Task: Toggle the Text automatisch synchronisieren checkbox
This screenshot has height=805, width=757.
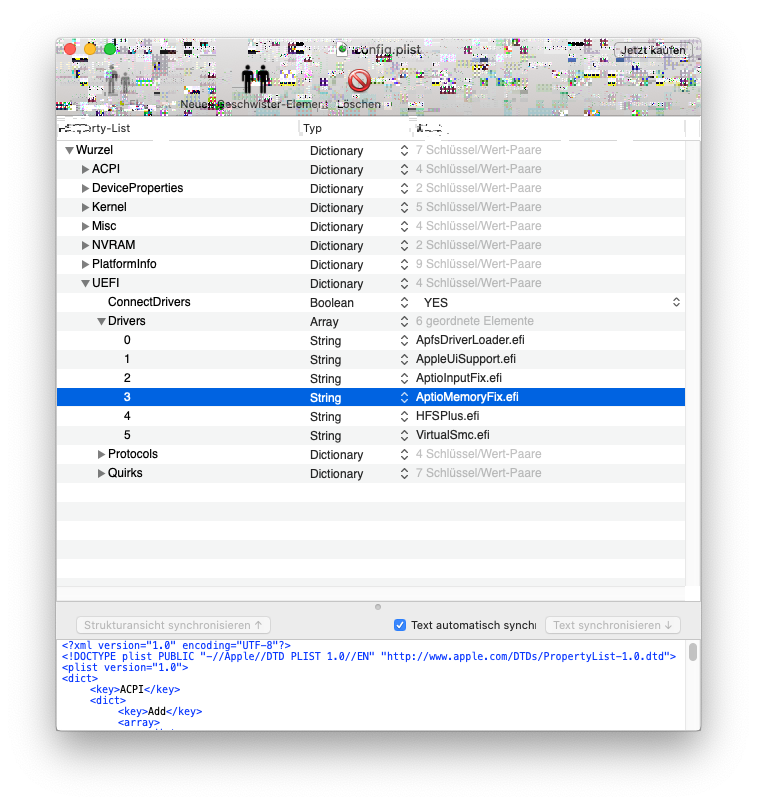Action: click(x=400, y=625)
